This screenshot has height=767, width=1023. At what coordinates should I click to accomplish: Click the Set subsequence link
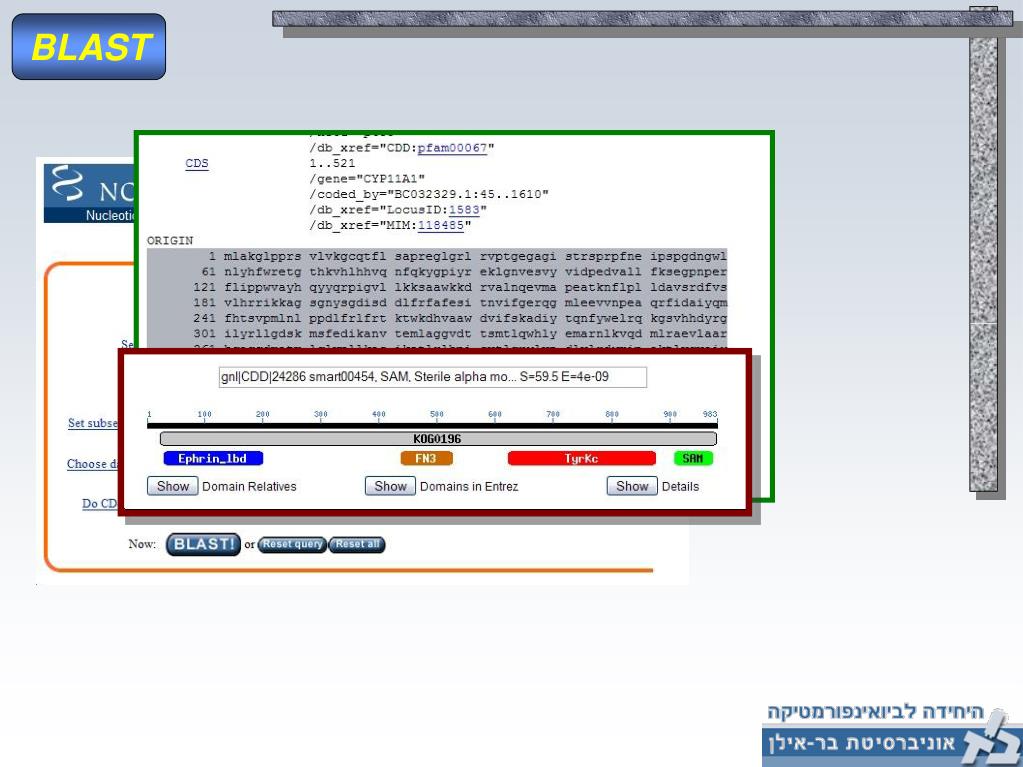tap(93, 423)
